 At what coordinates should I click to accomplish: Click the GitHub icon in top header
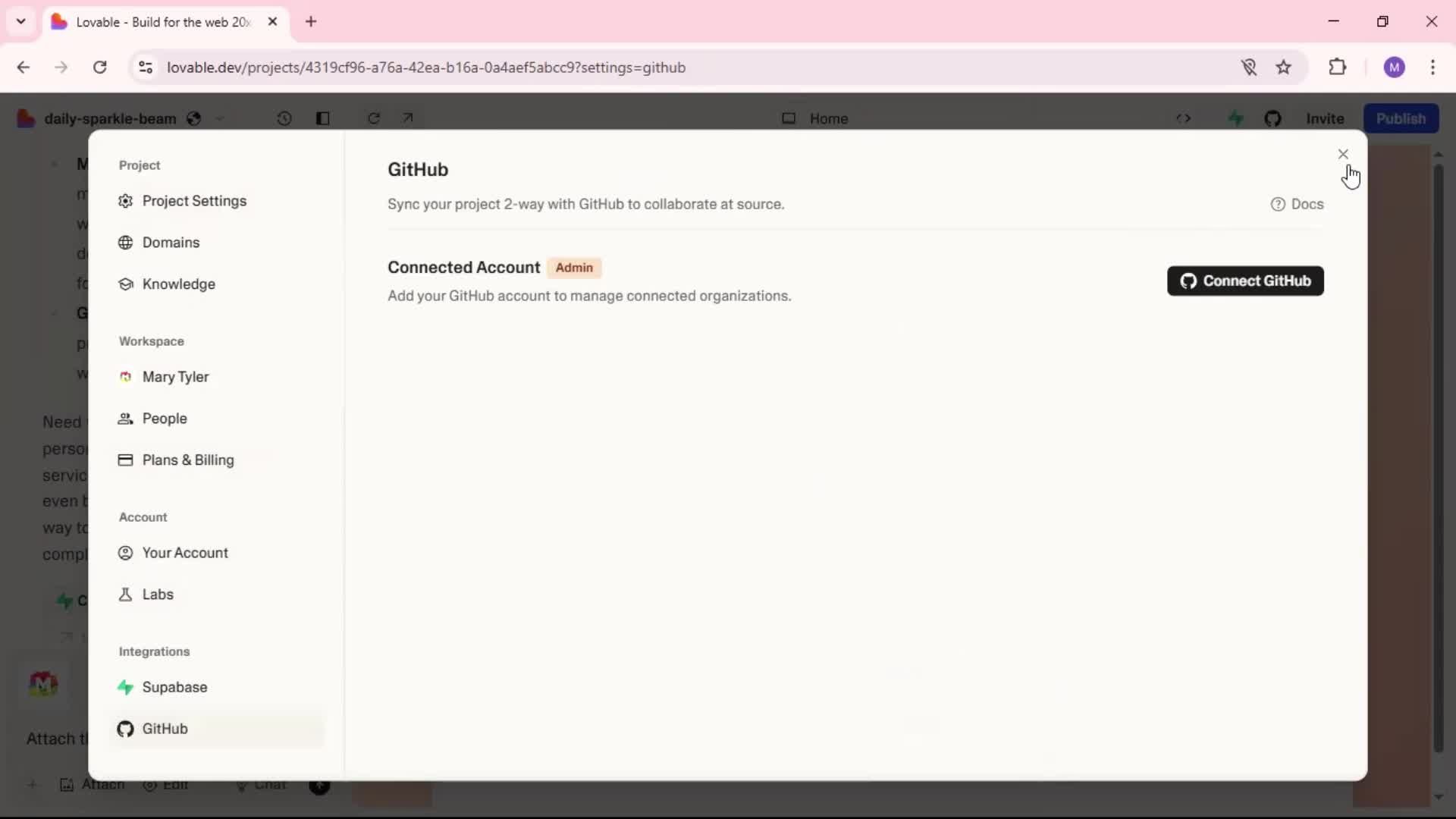[1272, 118]
